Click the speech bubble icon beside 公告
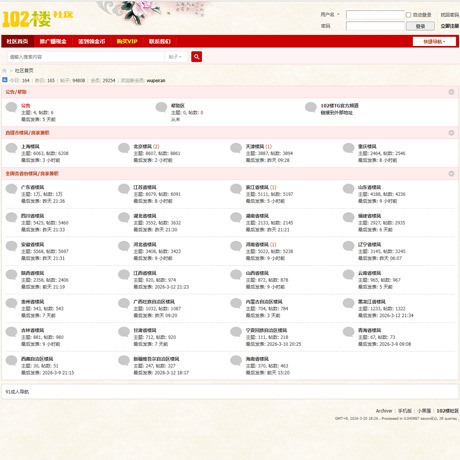The height and width of the screenshot is (460, 460). coord(11,107)
